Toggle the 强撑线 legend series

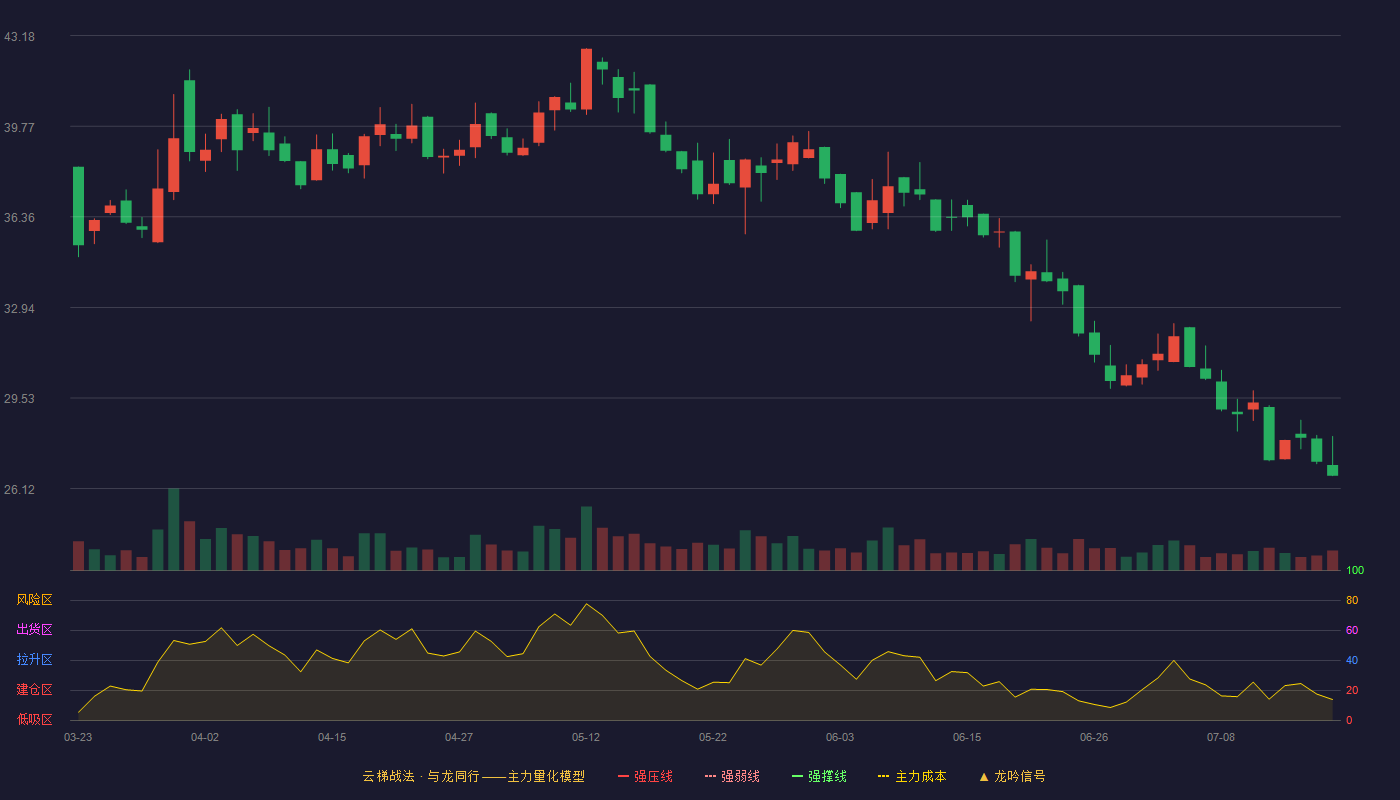[819, 776]
